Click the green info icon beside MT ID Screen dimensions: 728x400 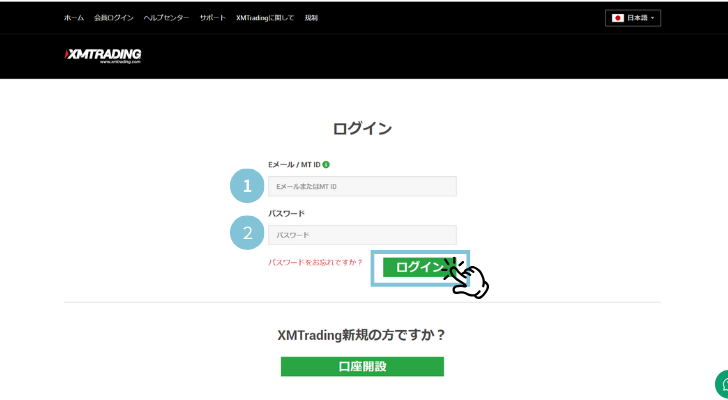(x=326, y=164)
